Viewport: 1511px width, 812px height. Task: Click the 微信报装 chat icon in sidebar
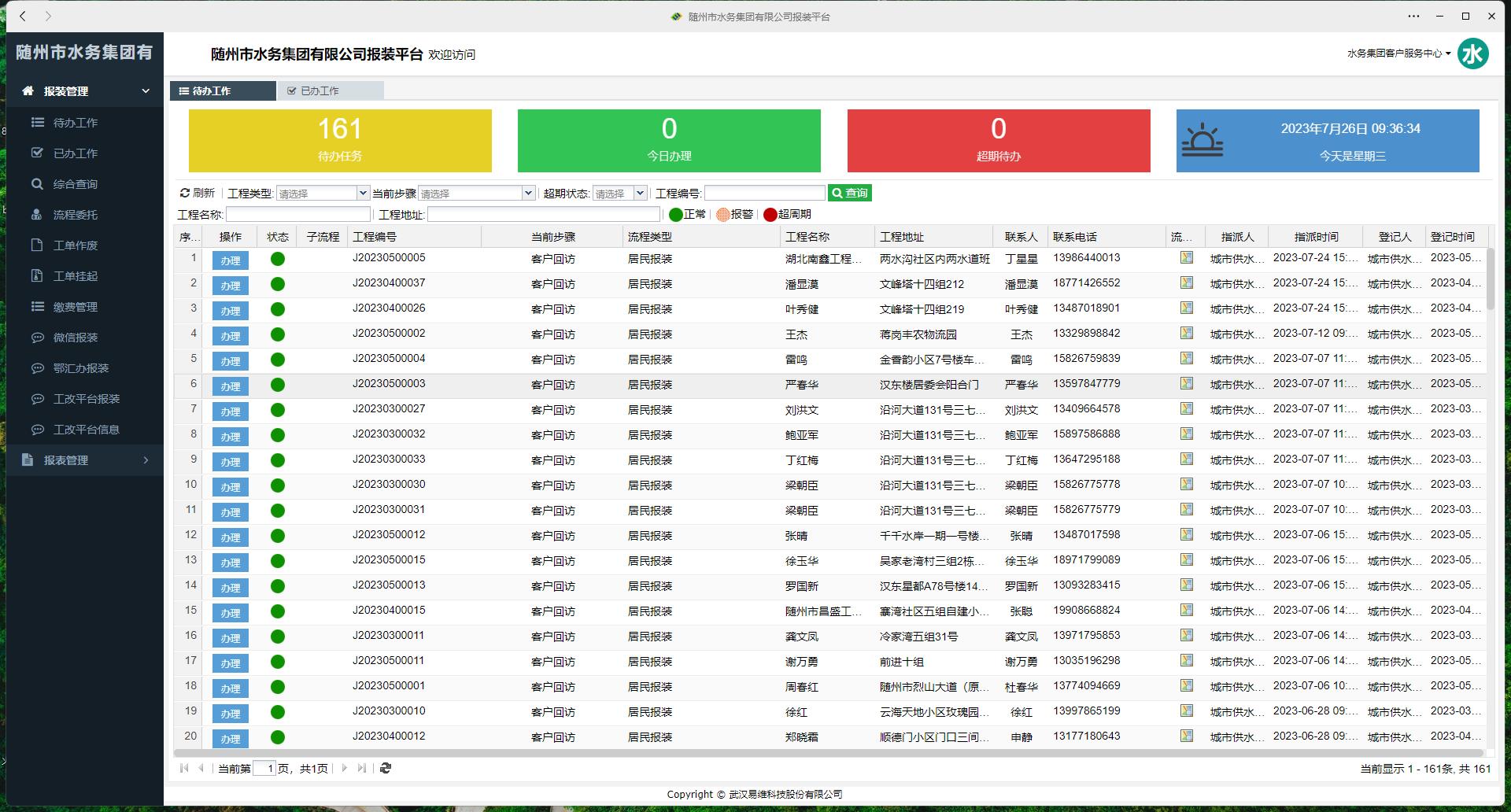37,338
